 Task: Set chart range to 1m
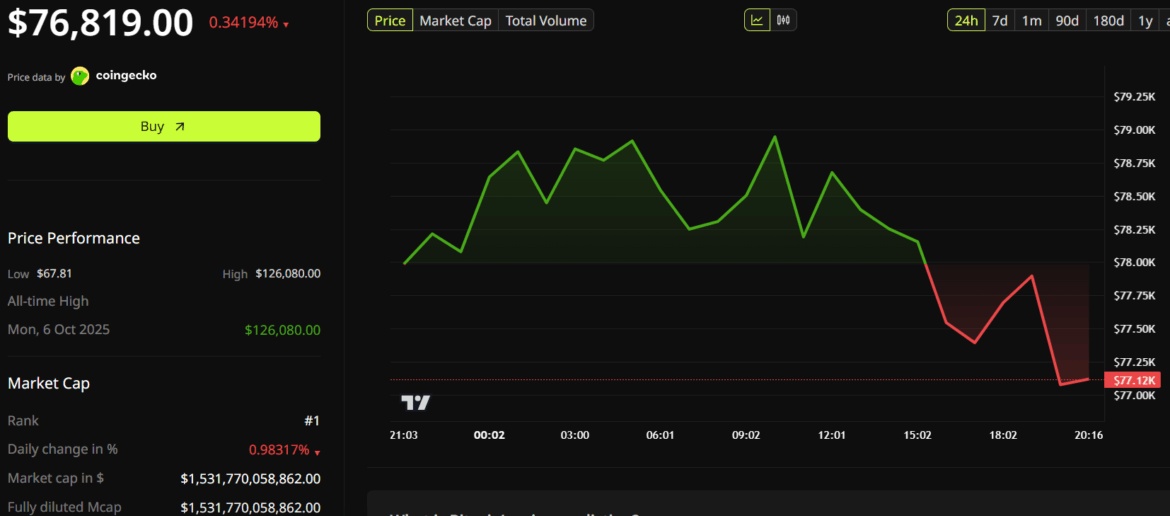pyautogui.click(x=1031, y=20)
